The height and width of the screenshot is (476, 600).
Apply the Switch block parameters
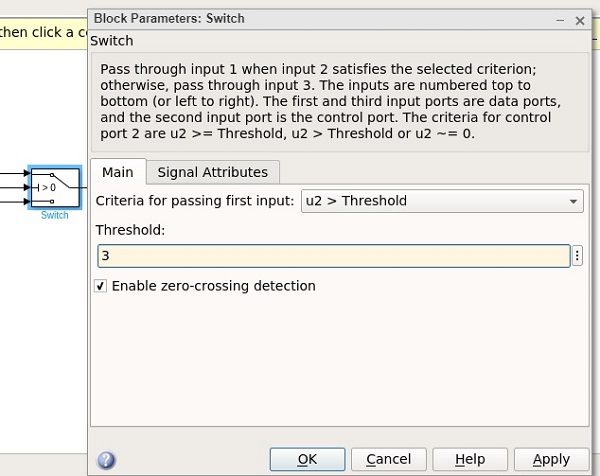click(x=551, y=459)
